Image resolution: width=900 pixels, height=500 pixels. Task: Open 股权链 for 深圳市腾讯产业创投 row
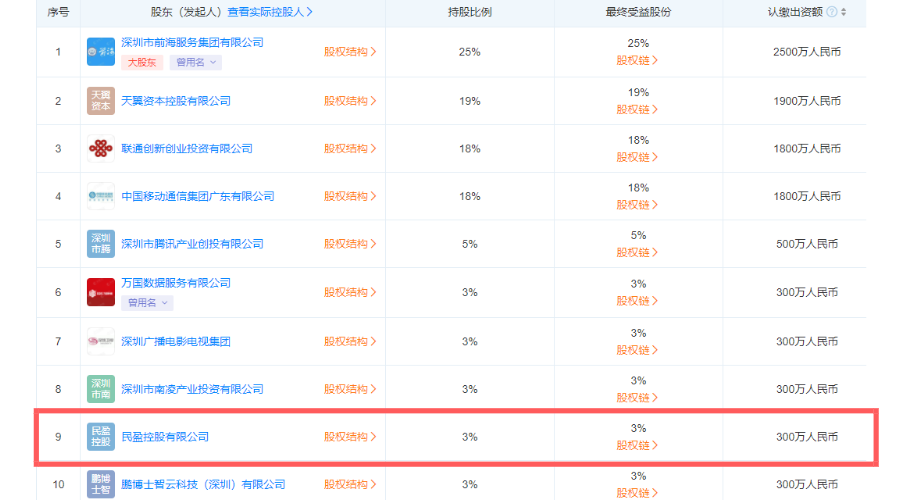point(637,253)
